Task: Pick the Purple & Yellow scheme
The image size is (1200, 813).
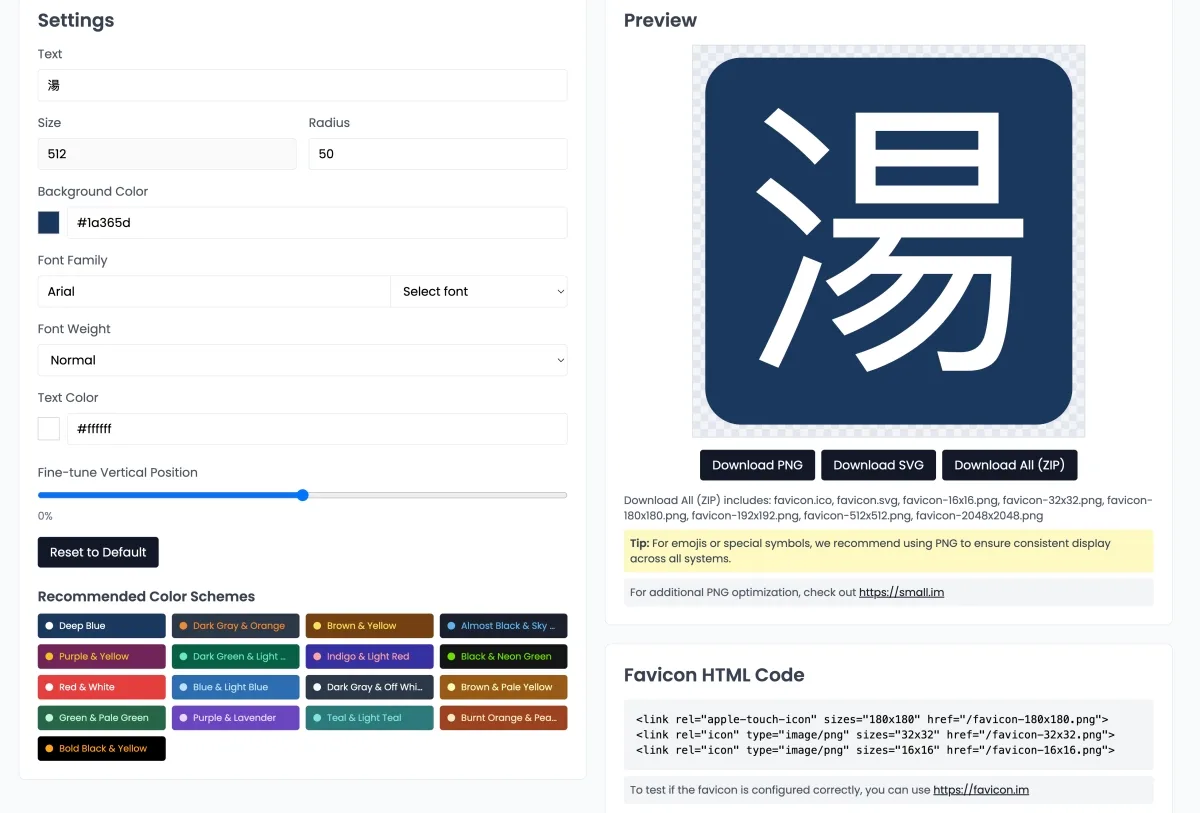Action: (101, 657)
